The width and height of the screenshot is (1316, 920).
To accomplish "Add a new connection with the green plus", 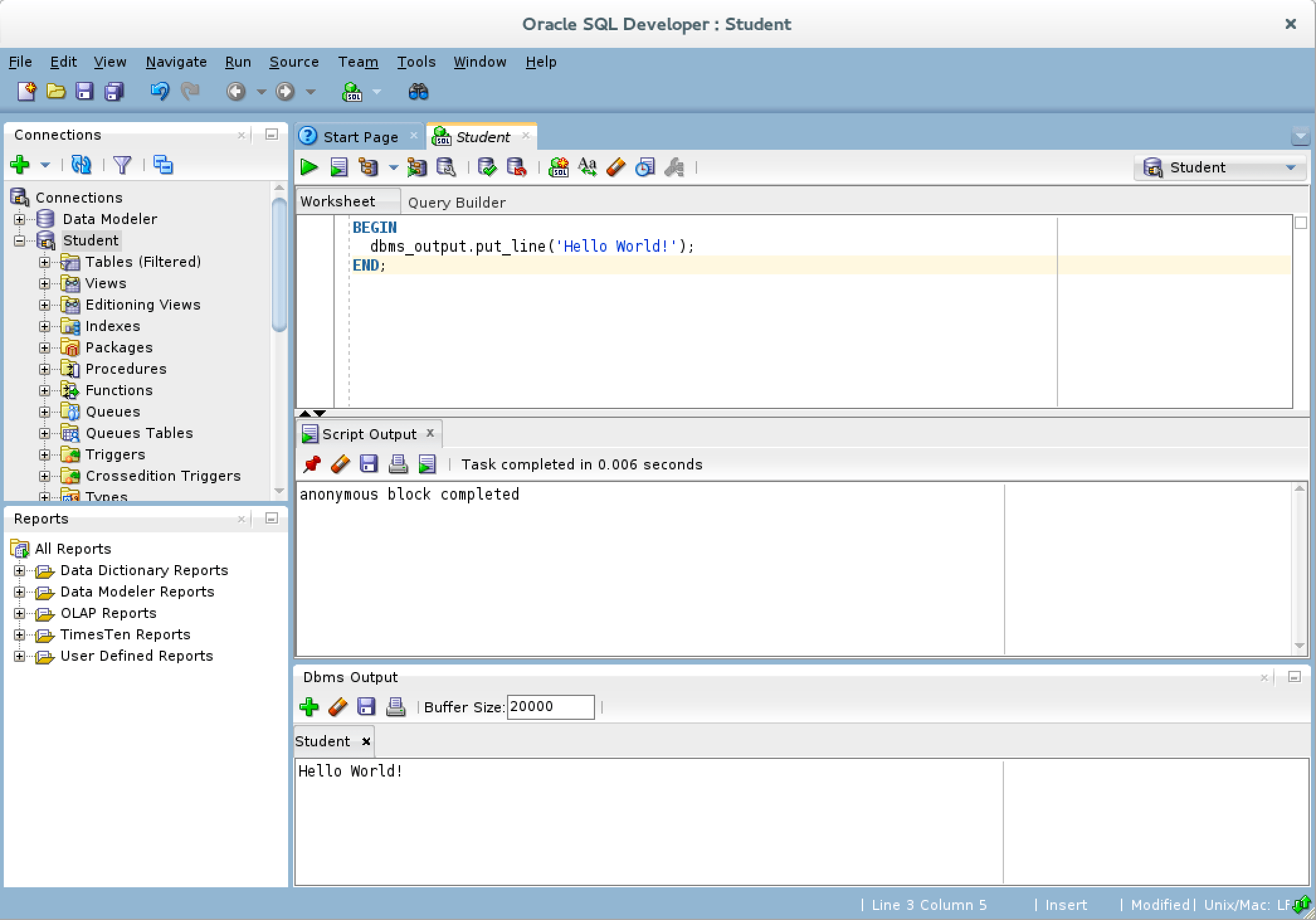I will click(20, 165).
